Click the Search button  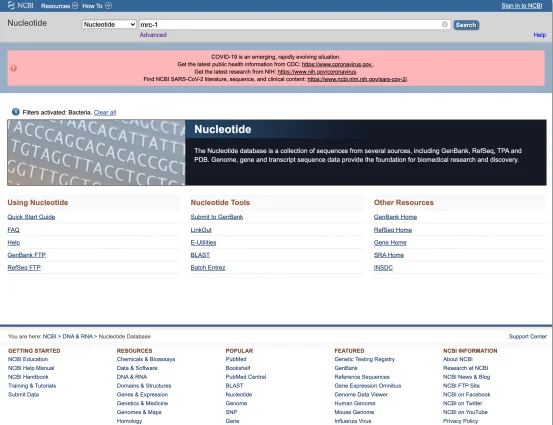click(x=466, y=25)
